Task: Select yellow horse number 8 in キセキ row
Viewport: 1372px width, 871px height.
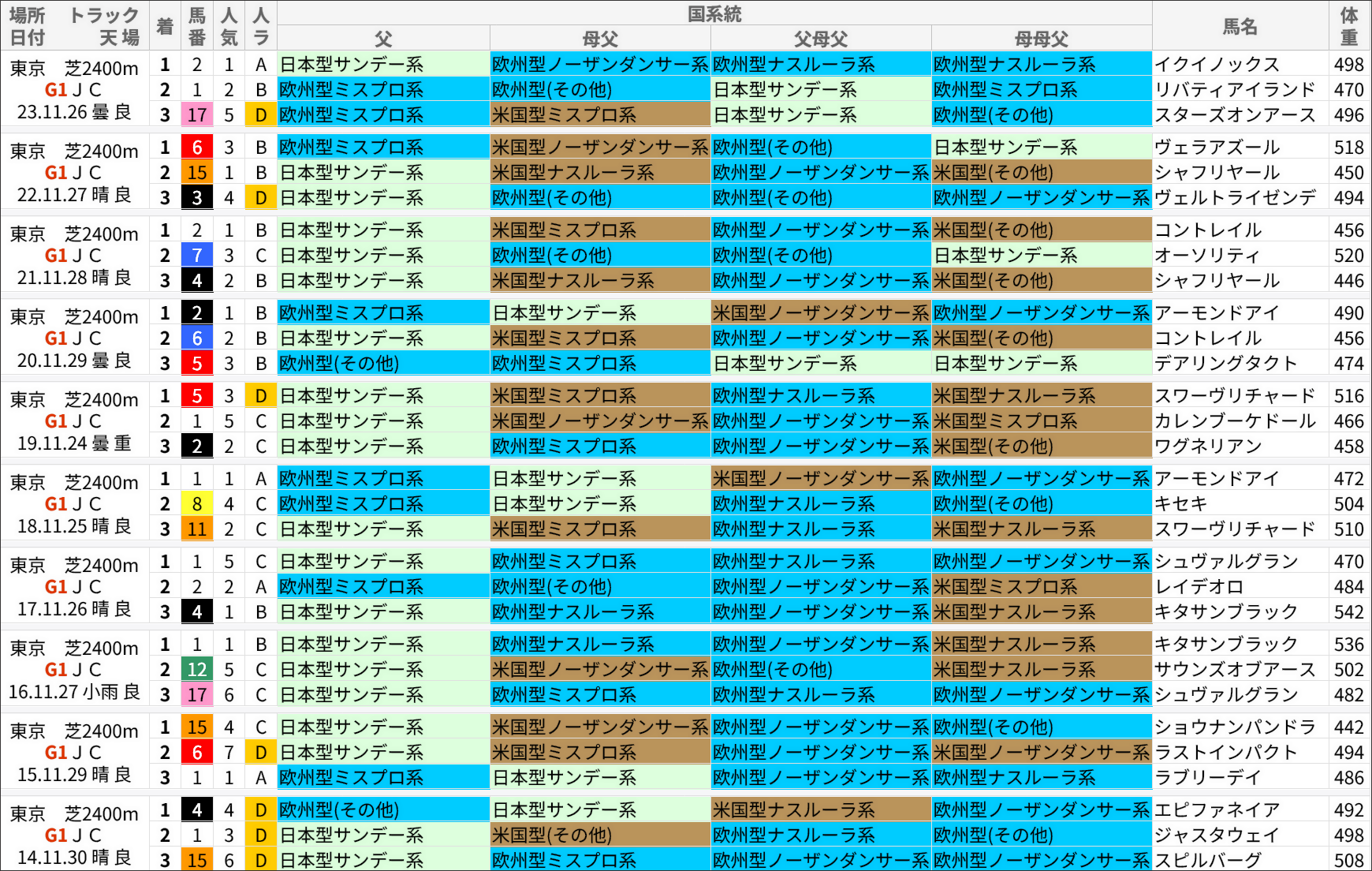Action: click(x=197, y=504)
